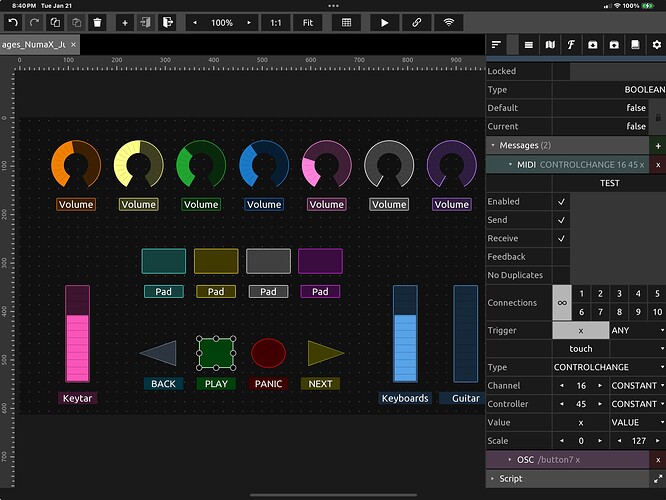Image resolution: width=666 pixels, height=500 pixels.
Task: Increase zoom with right arrow
Action: coord(249,23)
